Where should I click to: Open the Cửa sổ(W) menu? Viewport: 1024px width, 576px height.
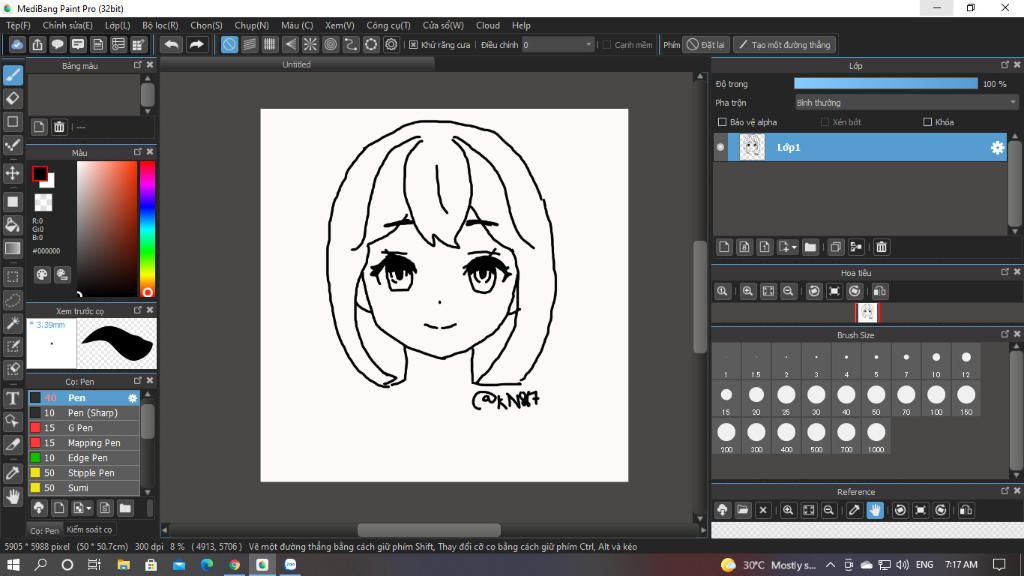click(443, 25)
